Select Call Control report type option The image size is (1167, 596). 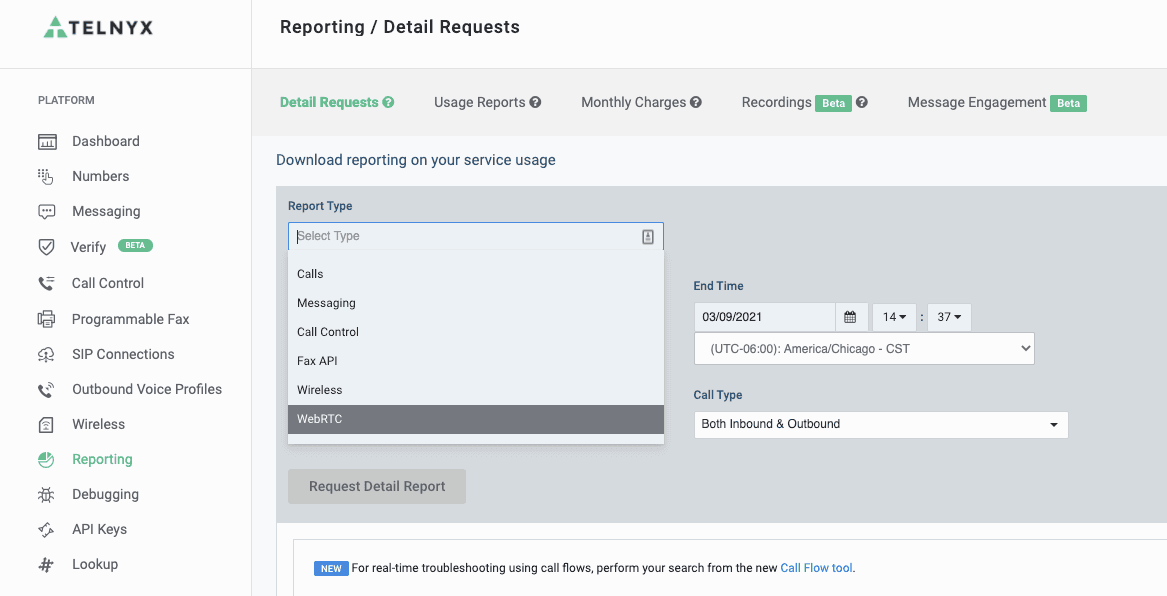[476, 332]
